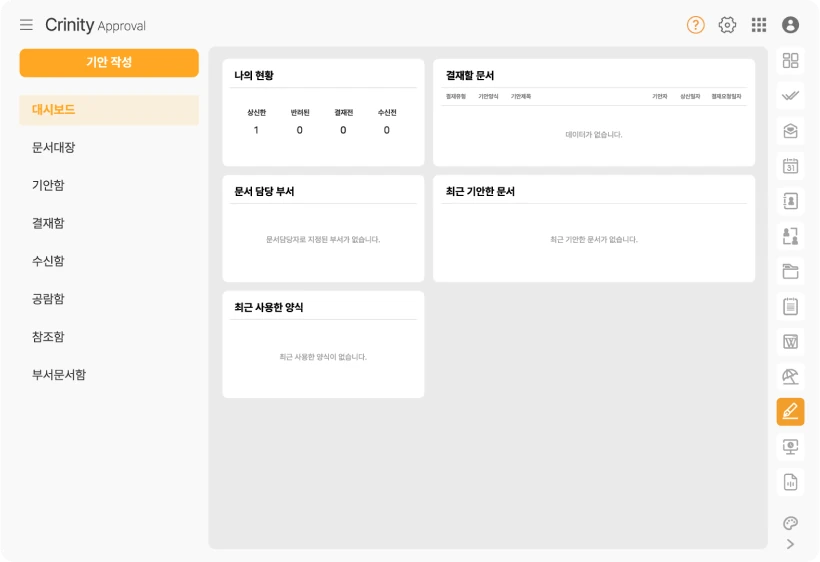Open 문서대장 in the left menu
Image resolution: width=820 pixels, height=562 pixels.
point(53,147)
